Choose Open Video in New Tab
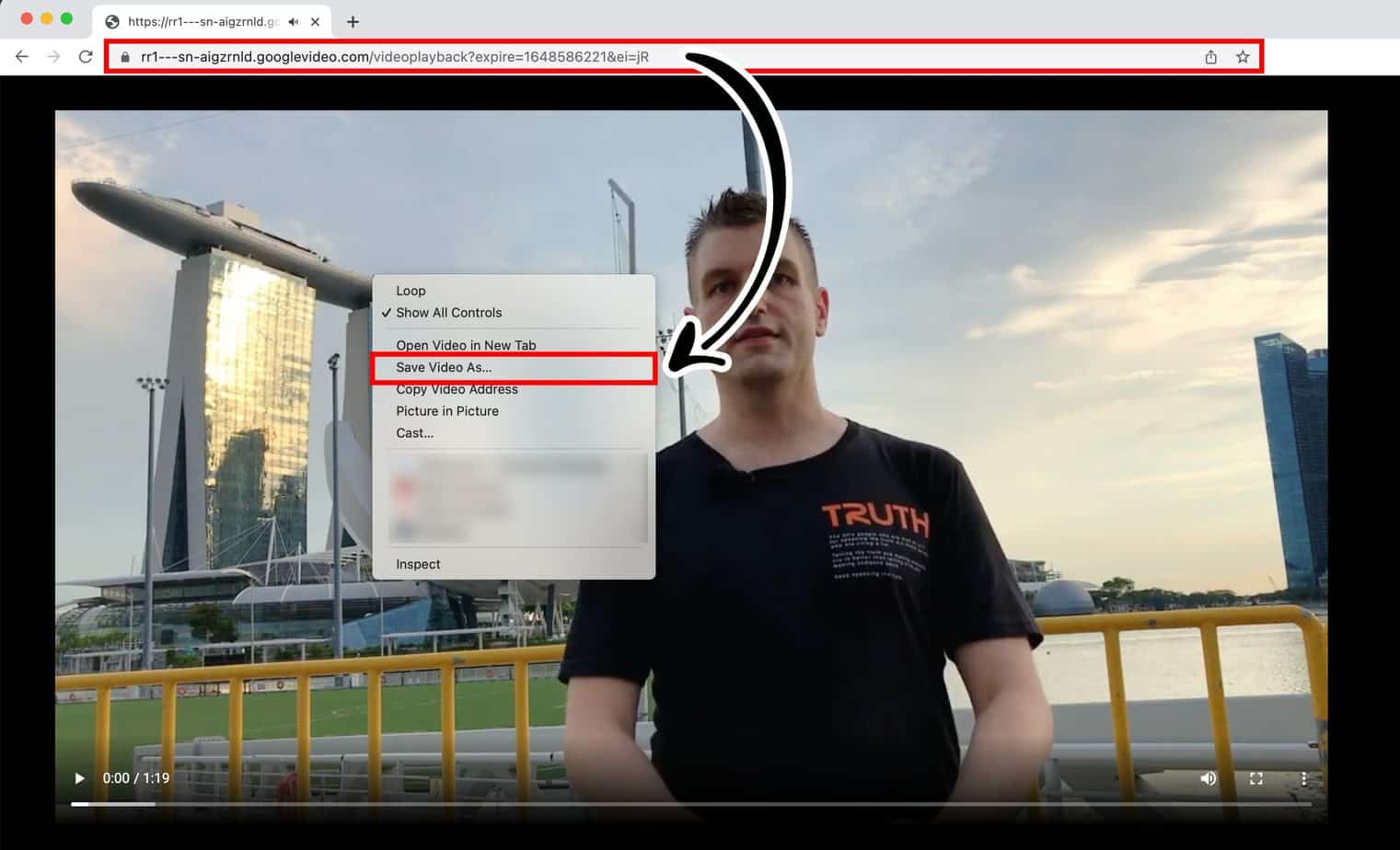 click(x=514, y=345)
